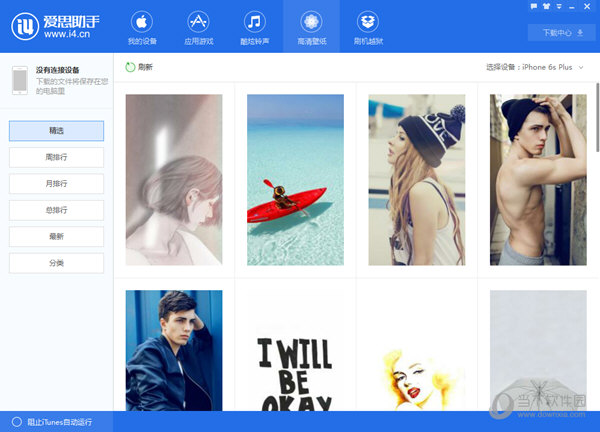The height and width of the screenshot is (432, 600).
Task: Open the red kayak ocean wallpaper
Action: [295, 180]
